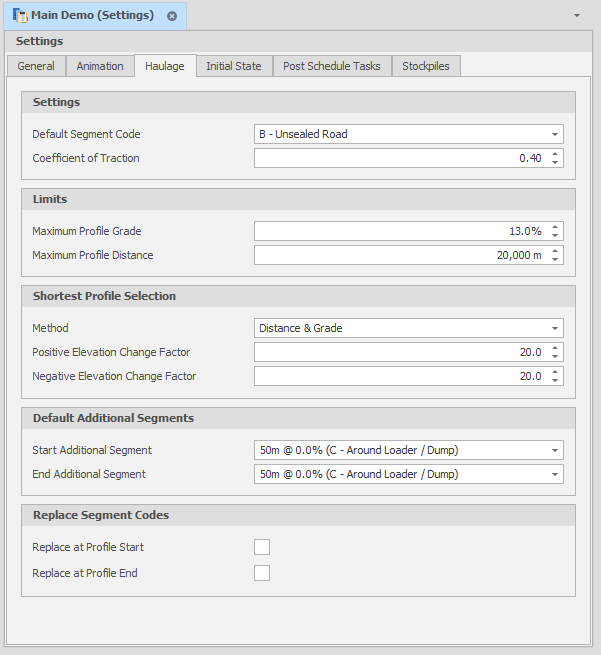Click the Negative Elevation Change Factor field

point(400,377)
